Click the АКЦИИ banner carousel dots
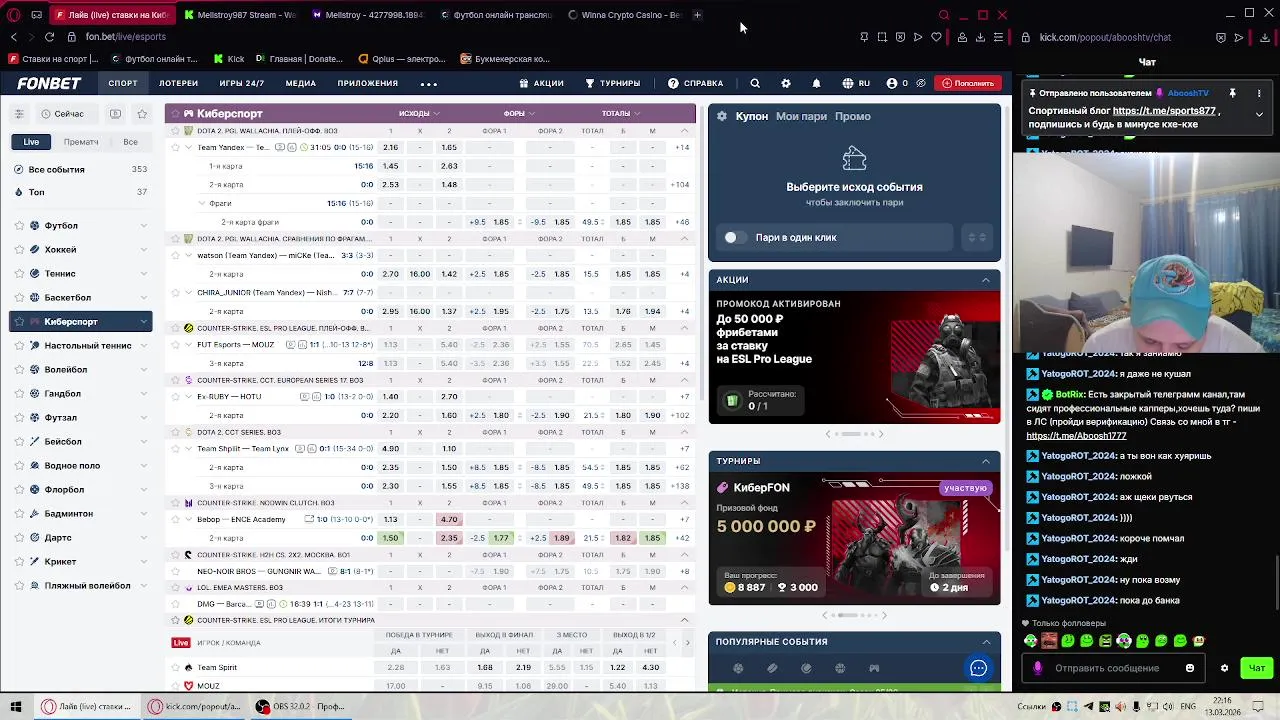The width and height of the screenshot is (1280, 720). point(854,434)
